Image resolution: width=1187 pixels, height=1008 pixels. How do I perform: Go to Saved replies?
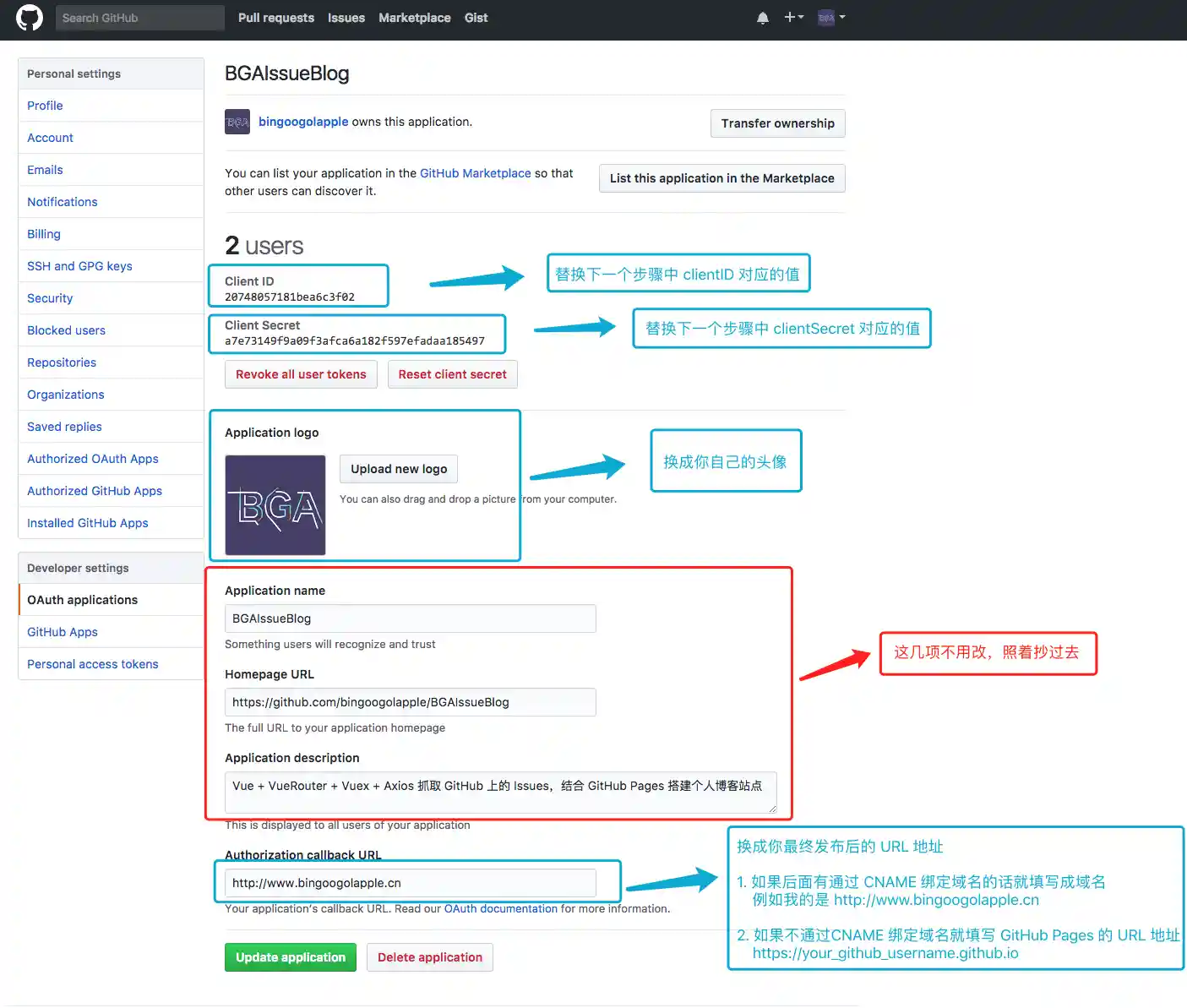pos(111,427)
